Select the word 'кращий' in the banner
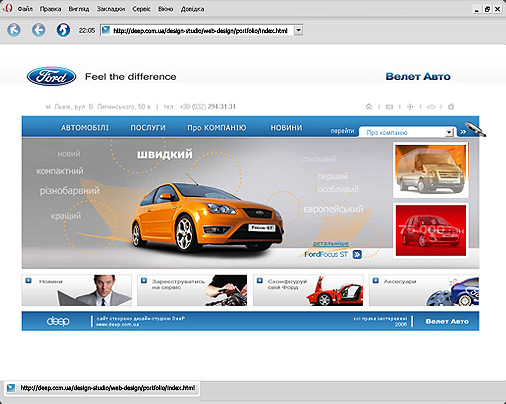Screen dimensions: 506x404 point(66,216)
